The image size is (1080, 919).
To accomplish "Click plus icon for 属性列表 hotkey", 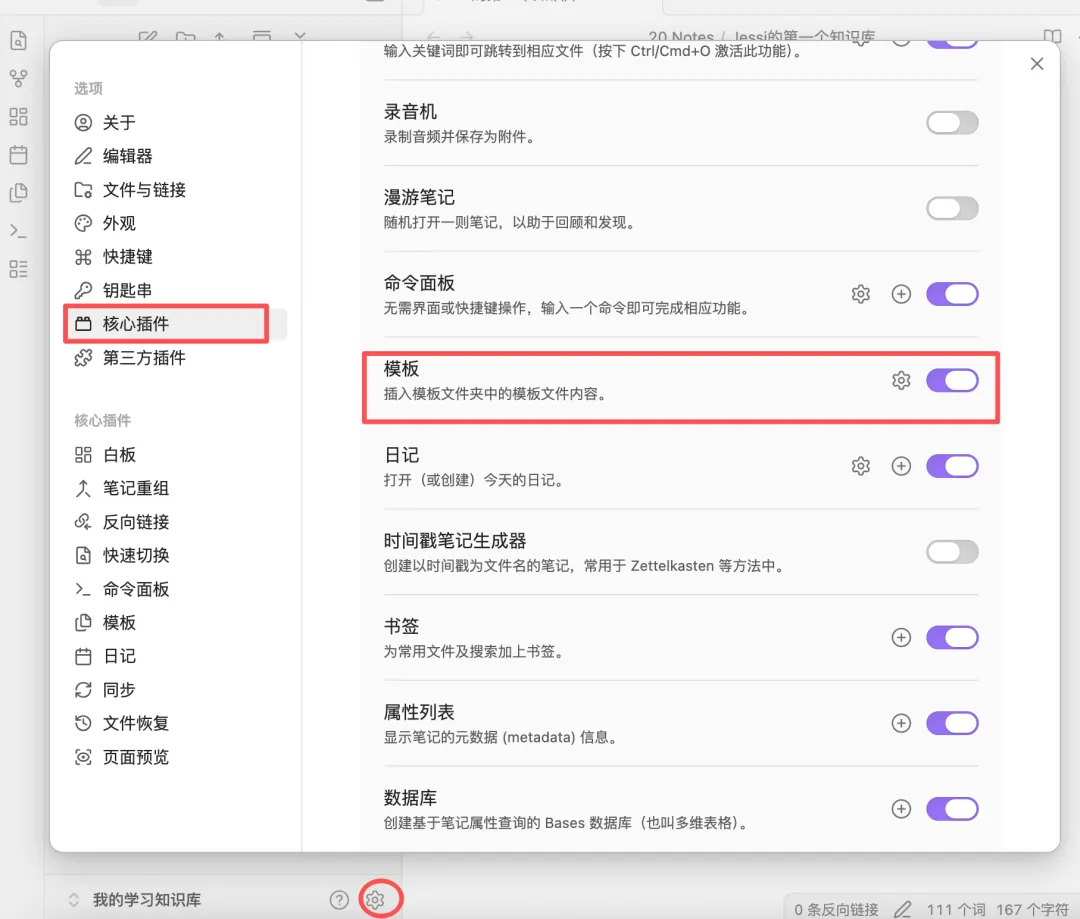I will click(901, 723).
